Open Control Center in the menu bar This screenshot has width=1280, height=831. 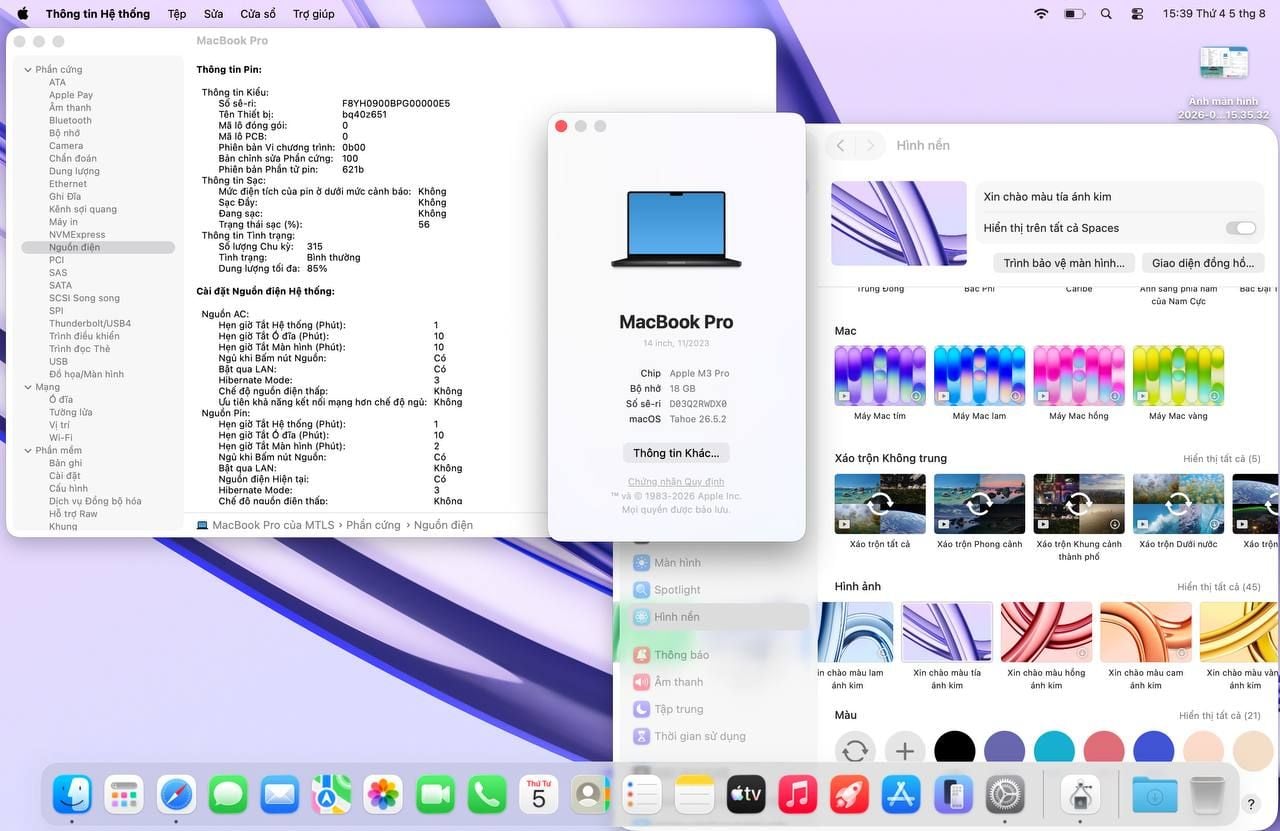pyautogui.click(x=1137, y=14)
